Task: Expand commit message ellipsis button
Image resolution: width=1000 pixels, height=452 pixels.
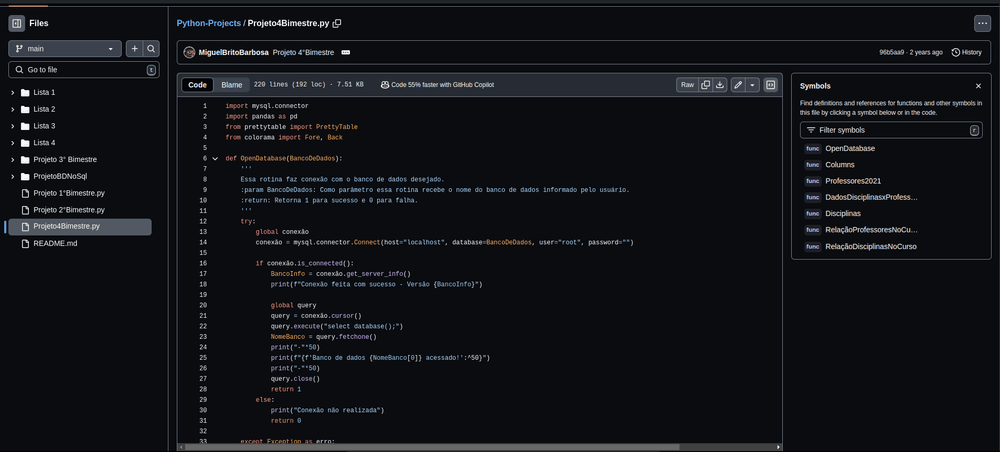Action: coord(346,52)
